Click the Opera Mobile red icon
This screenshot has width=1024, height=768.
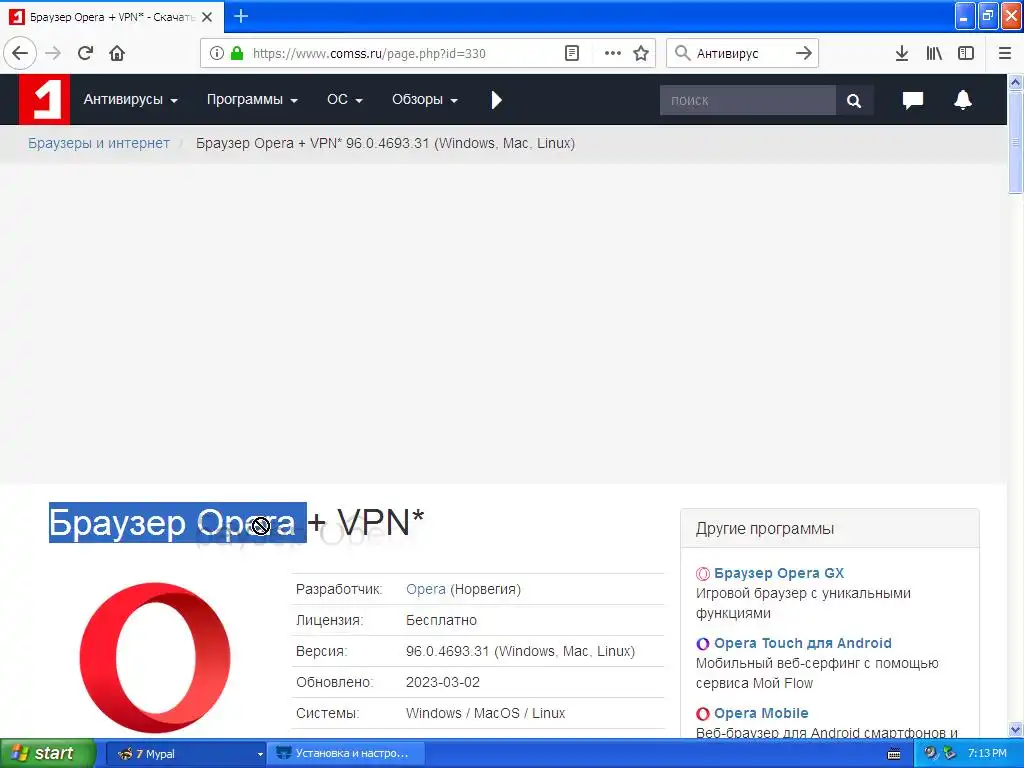(x=703, y=713)
